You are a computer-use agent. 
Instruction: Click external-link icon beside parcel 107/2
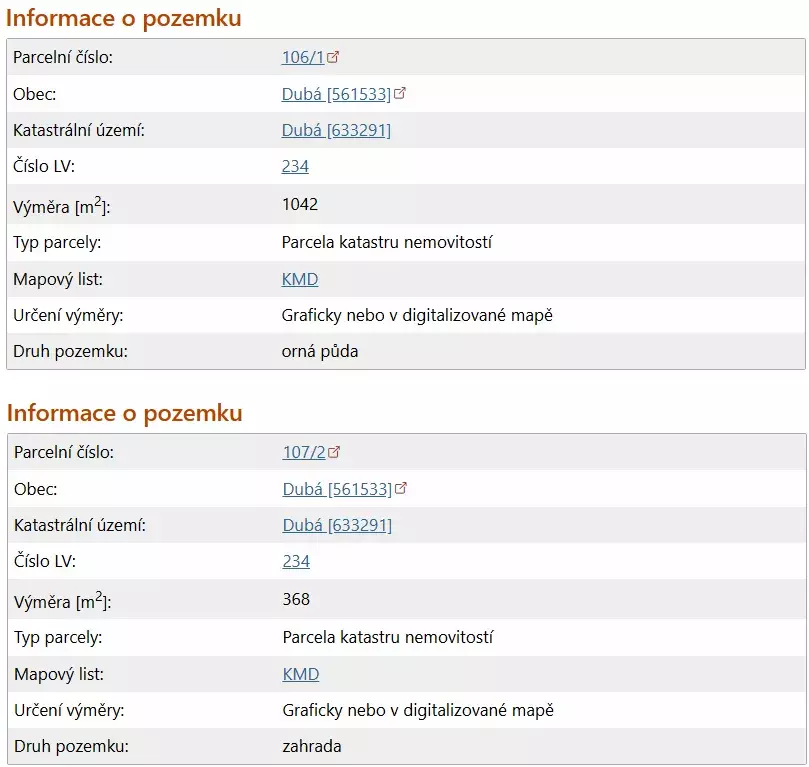[334, 452]
